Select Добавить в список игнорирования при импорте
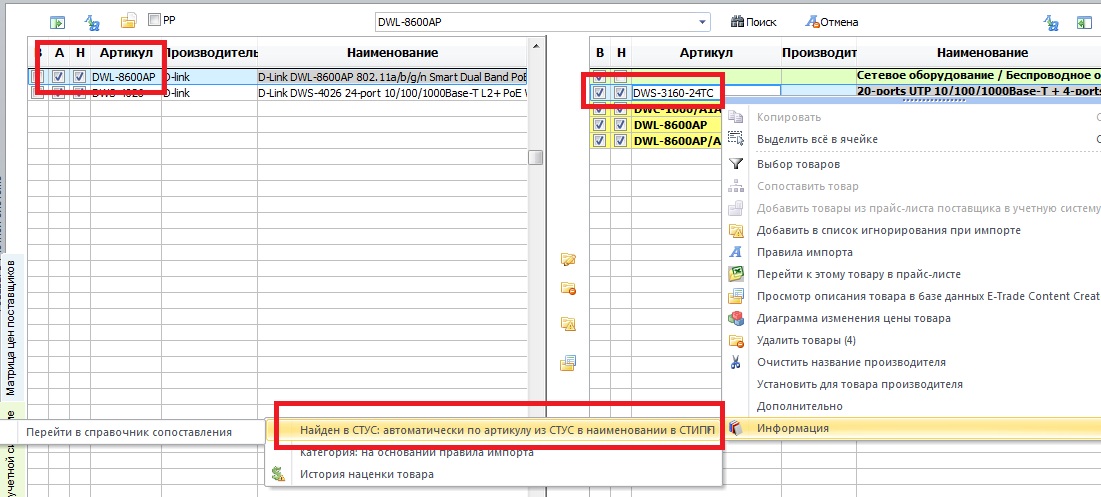Image resolution: width=1101 pixels, height=497 pixels. tap(911, 230)
